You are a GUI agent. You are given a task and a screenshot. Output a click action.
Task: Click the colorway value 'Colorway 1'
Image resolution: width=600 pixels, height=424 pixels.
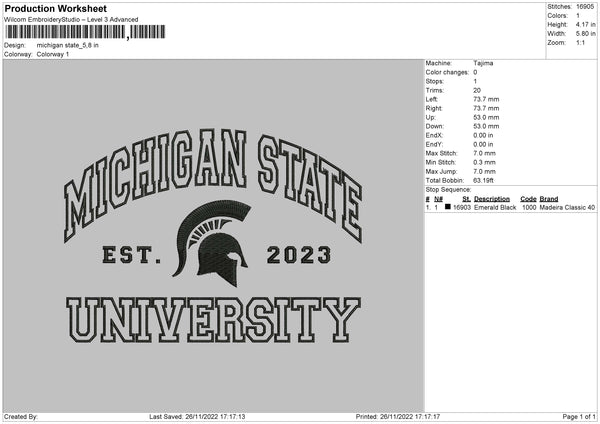(53, 54)
